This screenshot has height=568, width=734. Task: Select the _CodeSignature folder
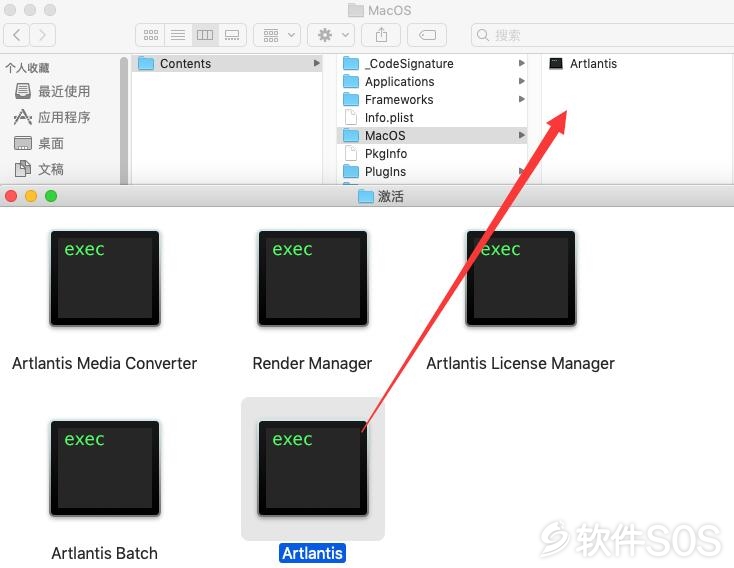(432, 63)
